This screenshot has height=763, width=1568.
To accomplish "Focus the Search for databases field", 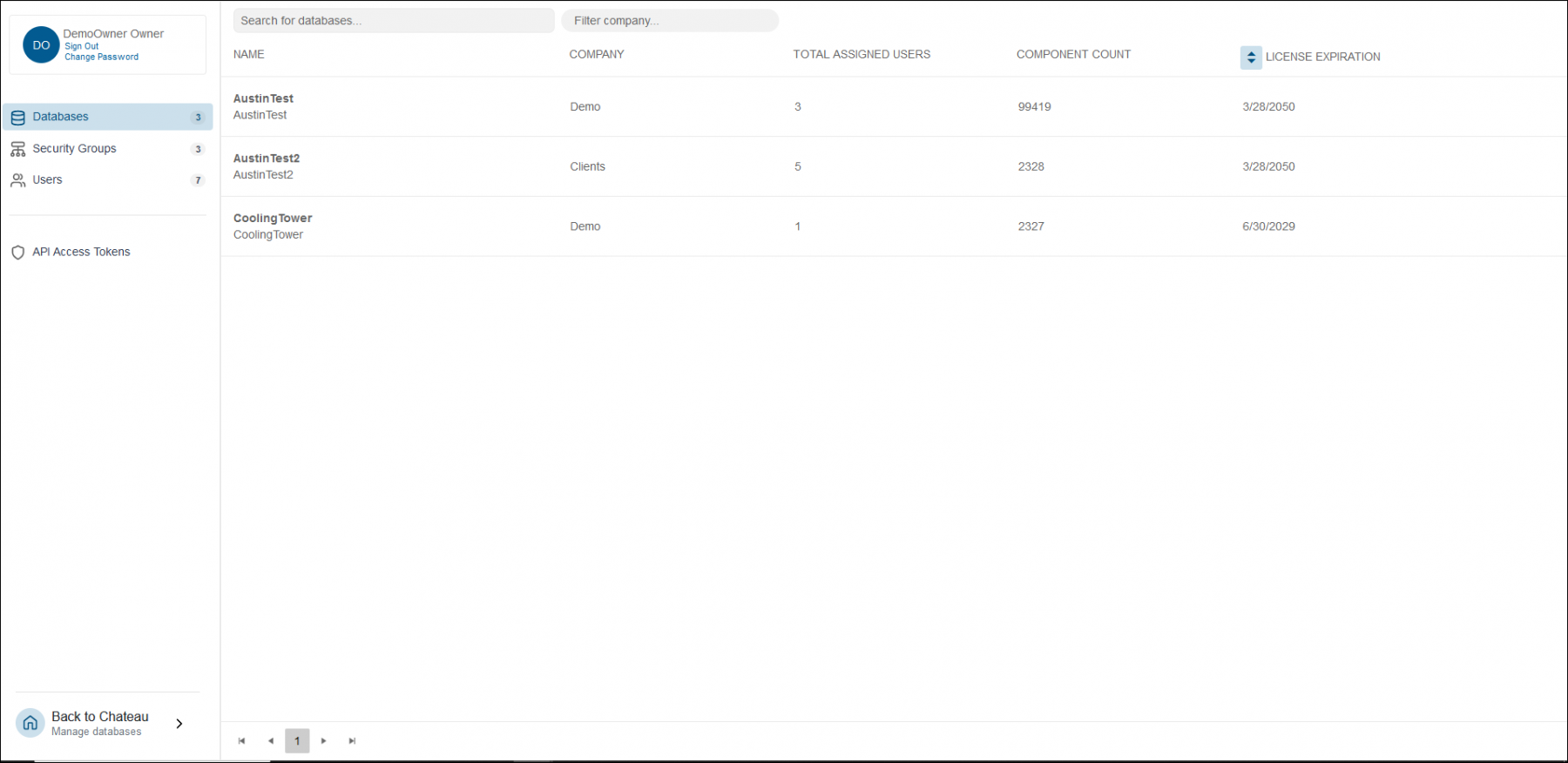I will click(394, 20).
